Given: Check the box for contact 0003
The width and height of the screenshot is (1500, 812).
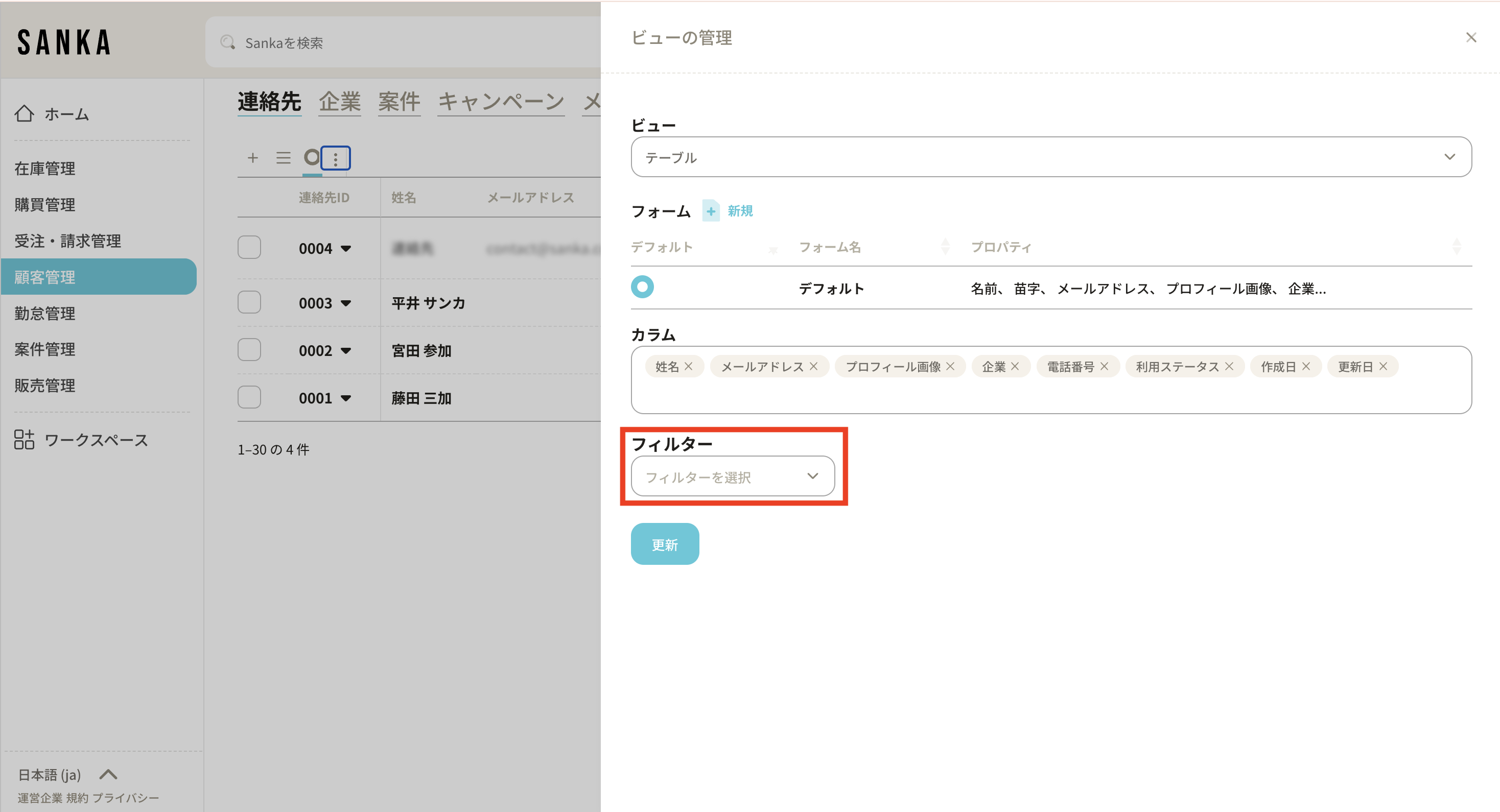Looking at the screenshot, I should coord(249,303).
